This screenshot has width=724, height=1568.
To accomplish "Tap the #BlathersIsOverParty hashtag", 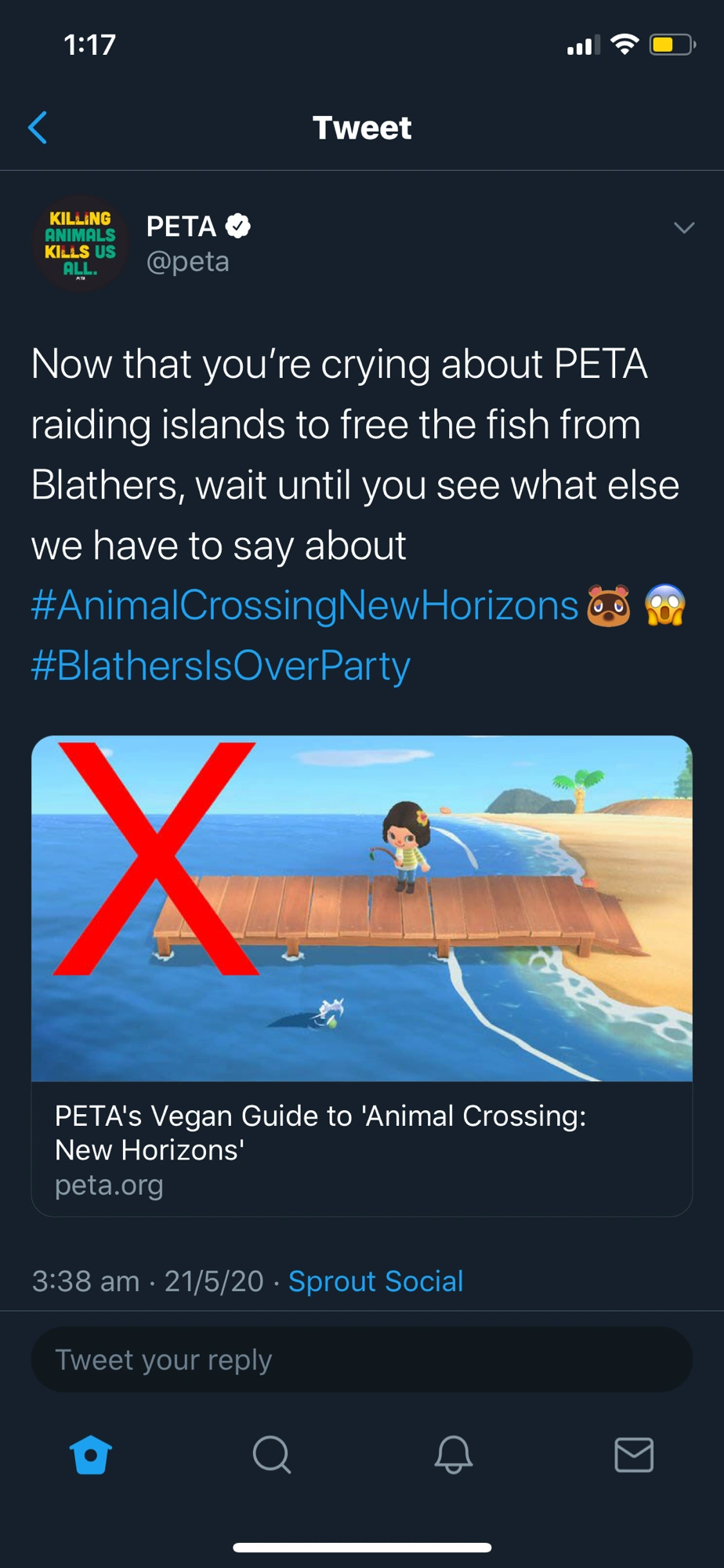I will (x=221, y=666).
